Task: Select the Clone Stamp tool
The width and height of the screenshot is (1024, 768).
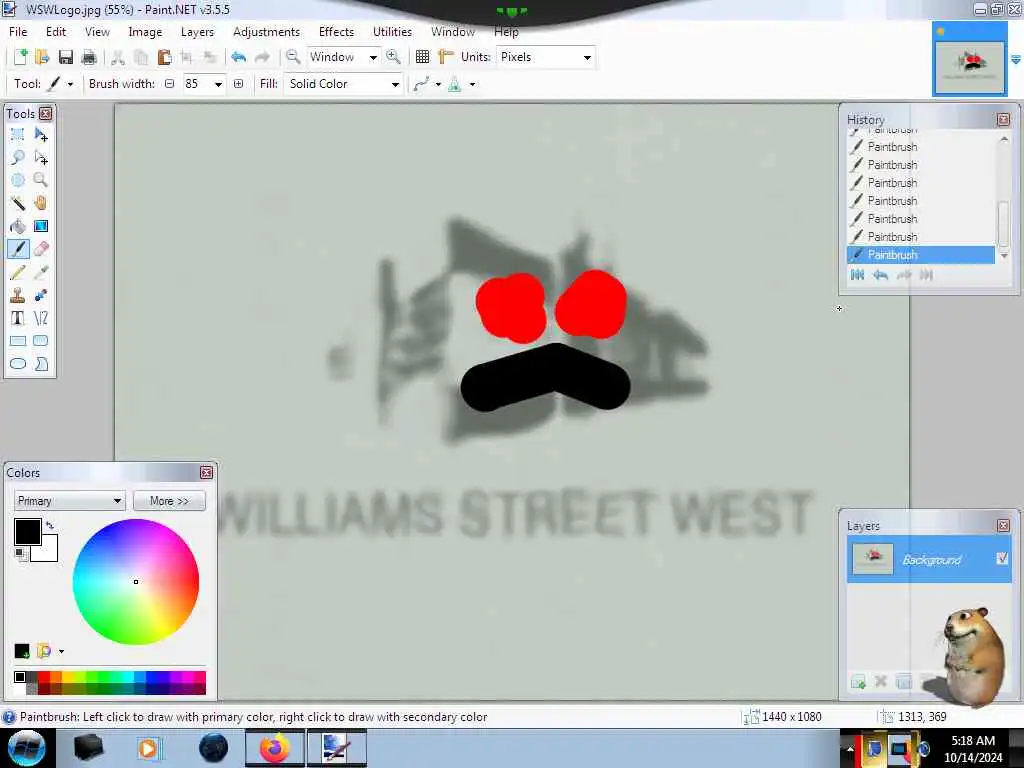Action: tap(18, 295)
